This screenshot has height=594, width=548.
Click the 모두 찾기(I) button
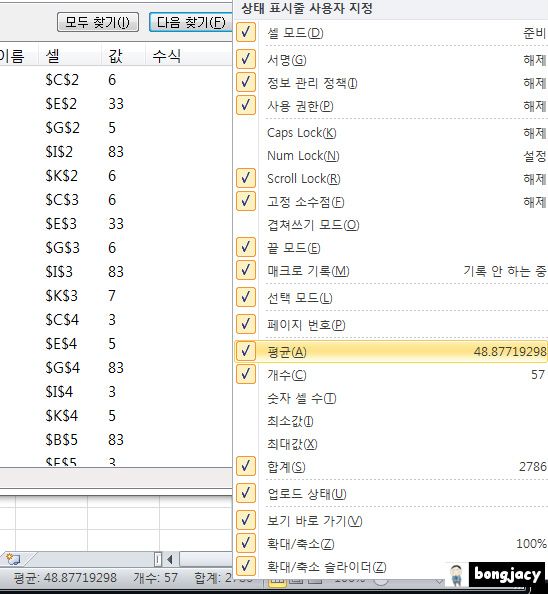click(x=98, y=22)
